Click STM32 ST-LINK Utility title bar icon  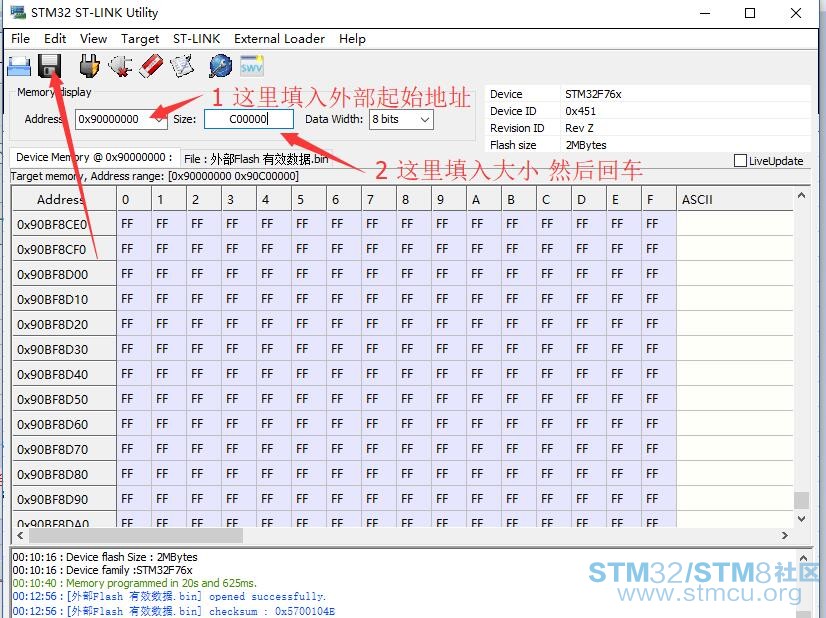(x=17, y=12)
